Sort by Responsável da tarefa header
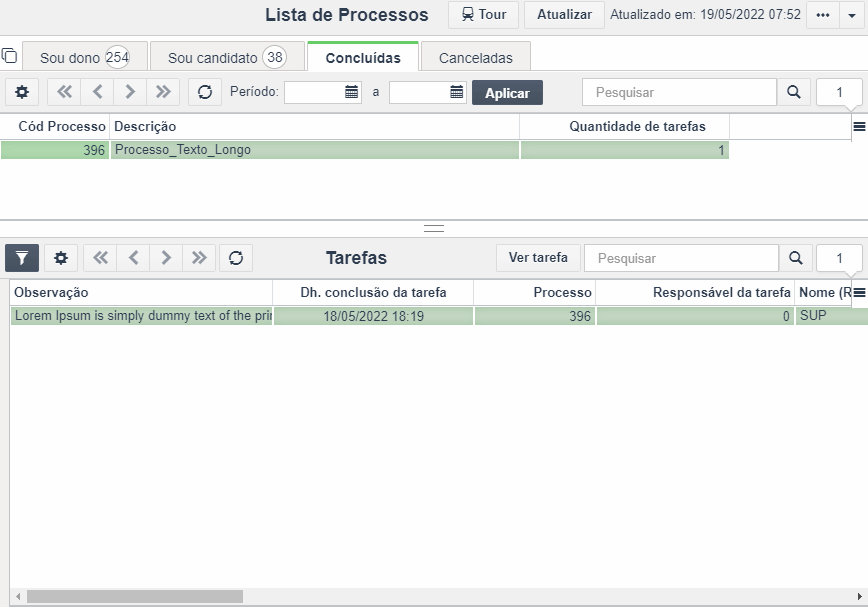The height and width of the screenshot is (607, 868). click(695, 293)
